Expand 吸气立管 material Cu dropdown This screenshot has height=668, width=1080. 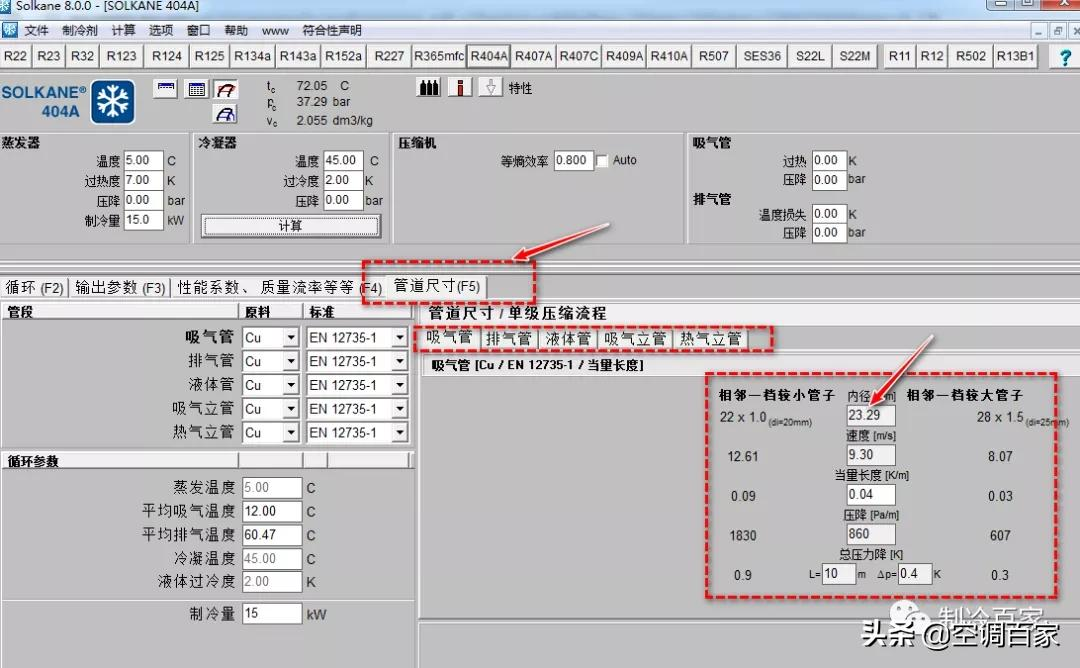(x=291, y=408)
